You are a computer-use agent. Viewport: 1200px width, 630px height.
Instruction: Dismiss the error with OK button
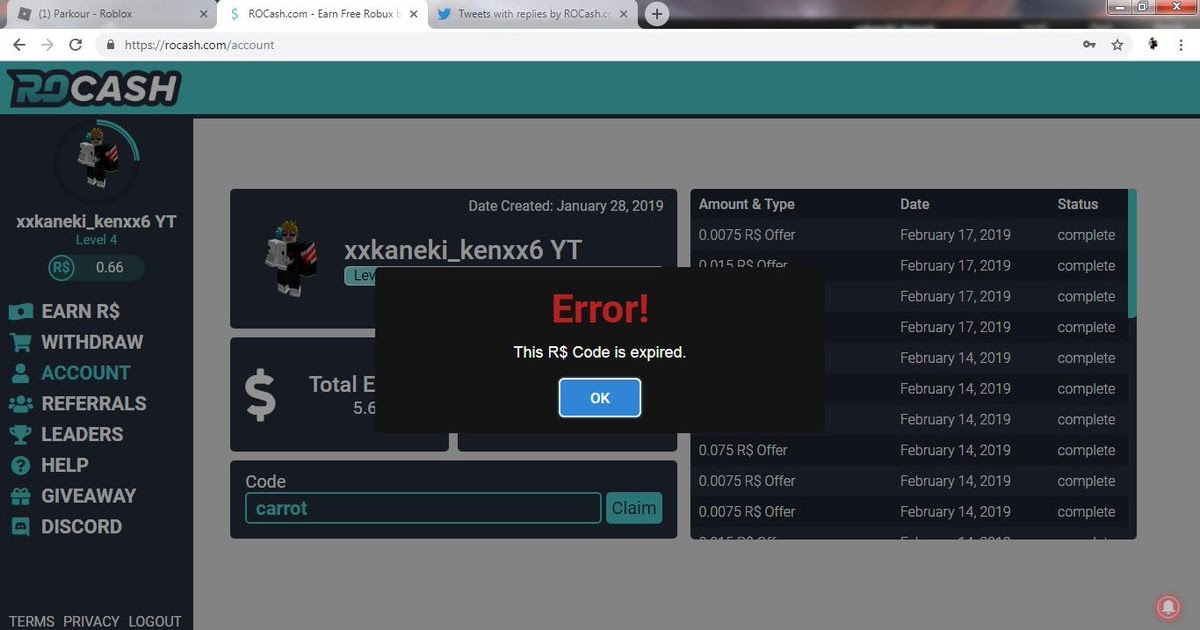pyautogui.click(x=600, y=398)
